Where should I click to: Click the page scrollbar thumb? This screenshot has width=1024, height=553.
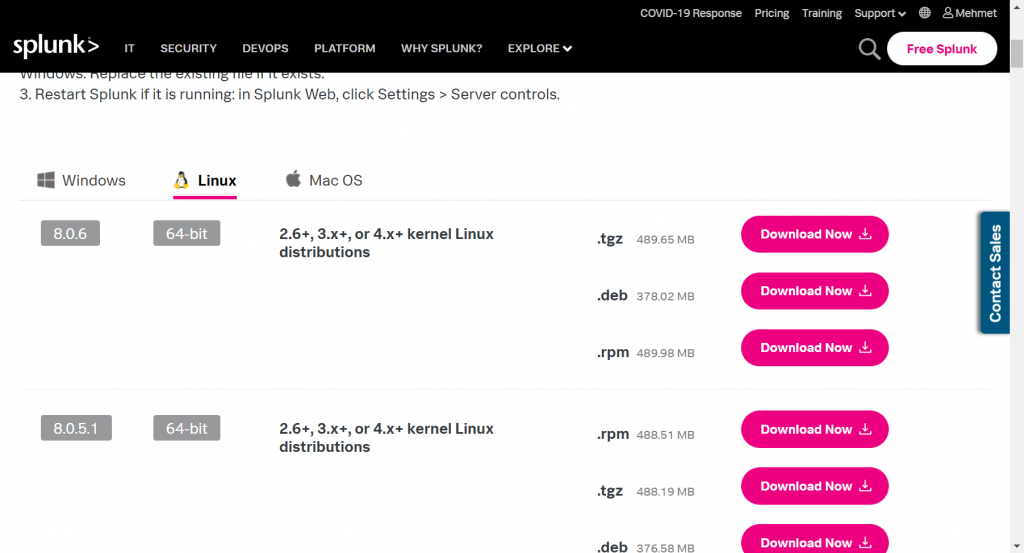(x=1017, y=54)
